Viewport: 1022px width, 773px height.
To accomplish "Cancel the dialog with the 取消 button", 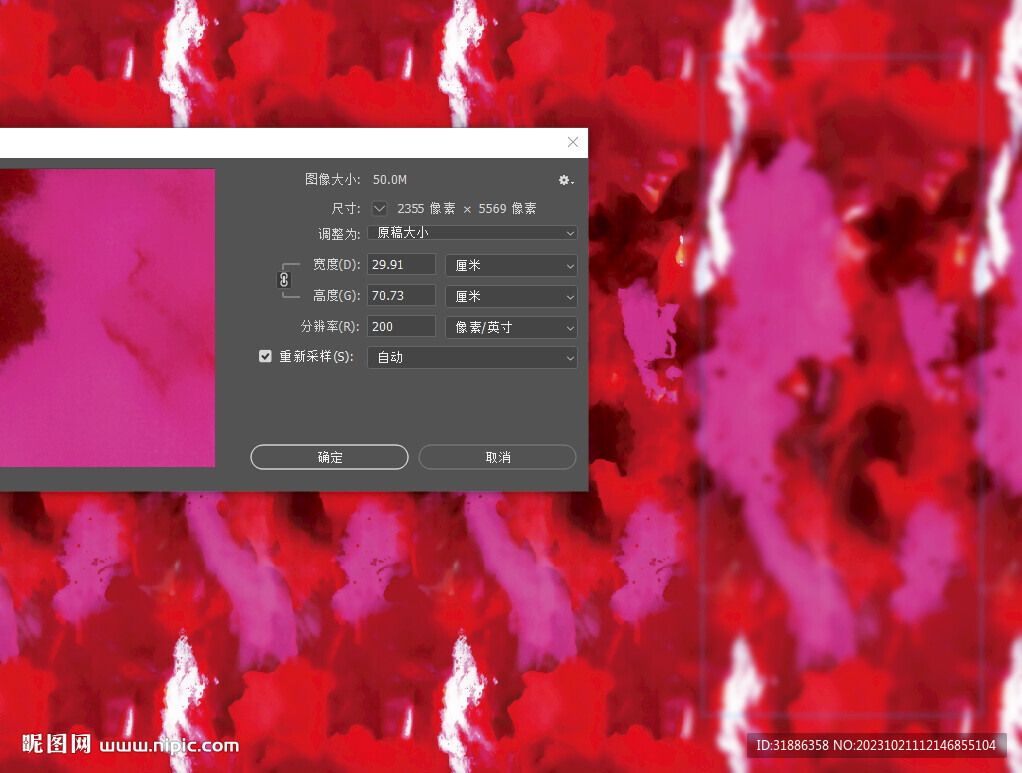I will [497, 457].
